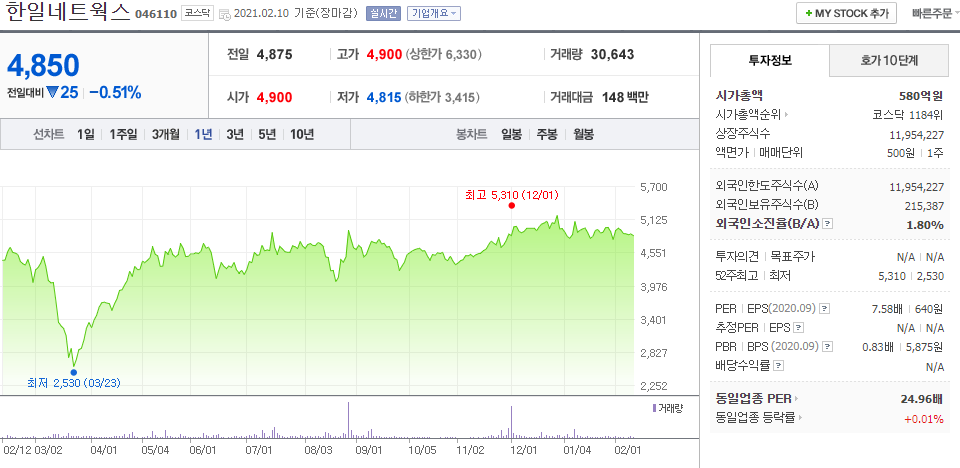Click 시가총액 value 580억원
Image resolution: width=960 pixels, height=468 pixels.
921,96
